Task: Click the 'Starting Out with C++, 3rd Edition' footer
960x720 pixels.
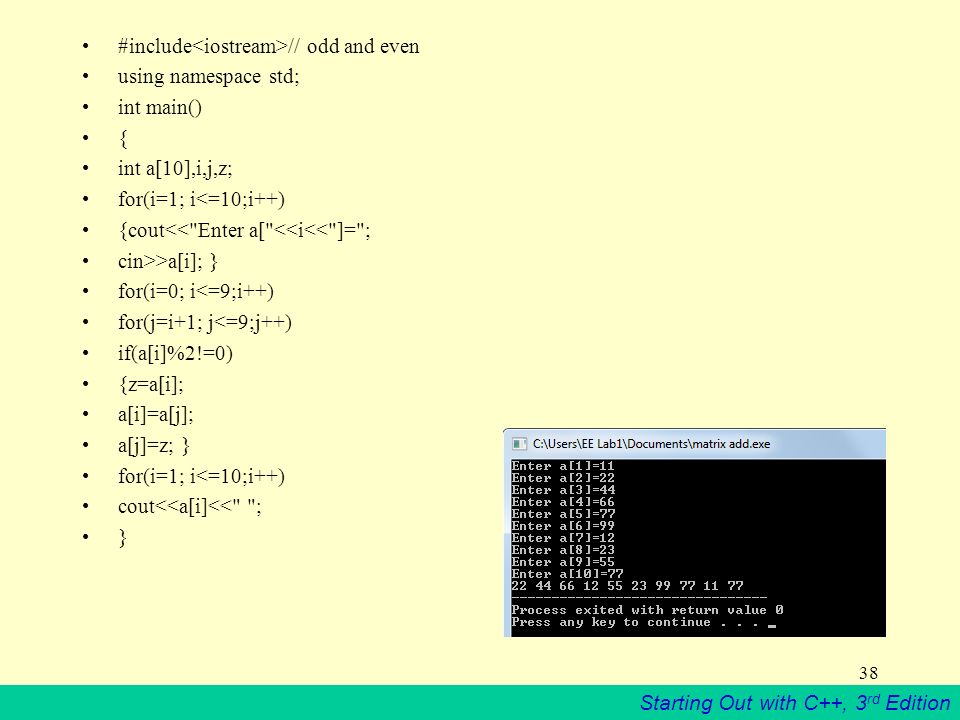Action: pyautogui.click(x=795, y=702)
